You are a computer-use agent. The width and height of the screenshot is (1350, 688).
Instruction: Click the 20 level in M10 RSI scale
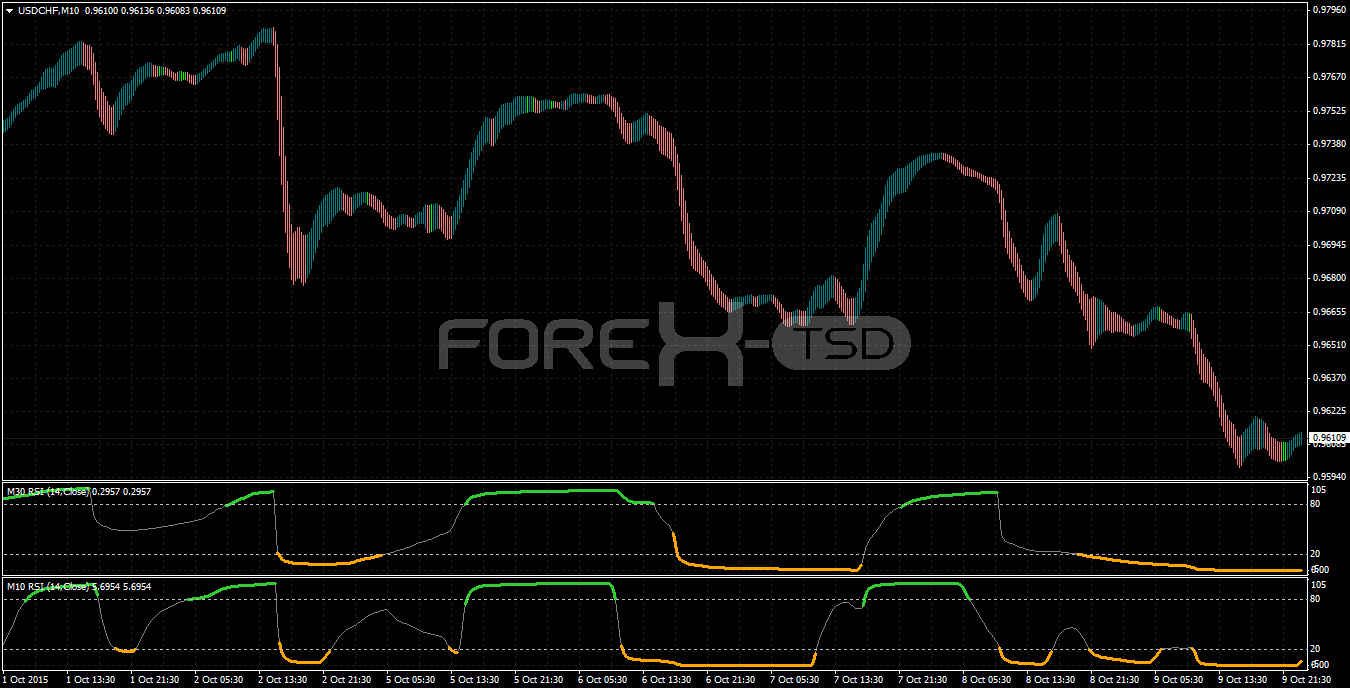[x=1316, y=649]
